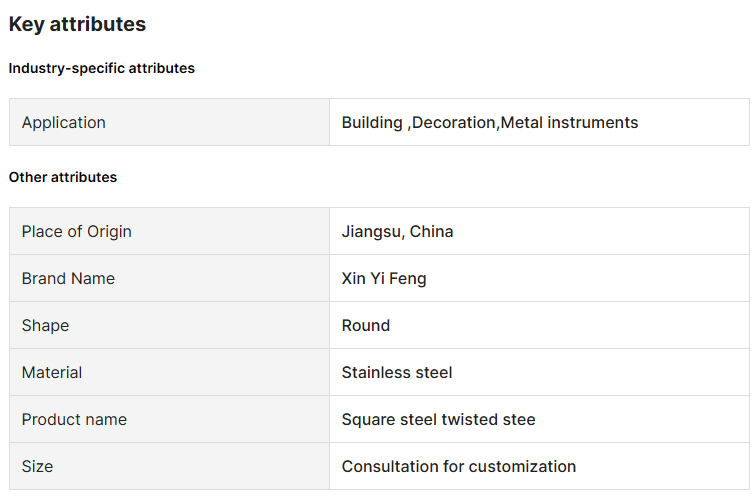Click the Stainless steel value

pos(397,373)
